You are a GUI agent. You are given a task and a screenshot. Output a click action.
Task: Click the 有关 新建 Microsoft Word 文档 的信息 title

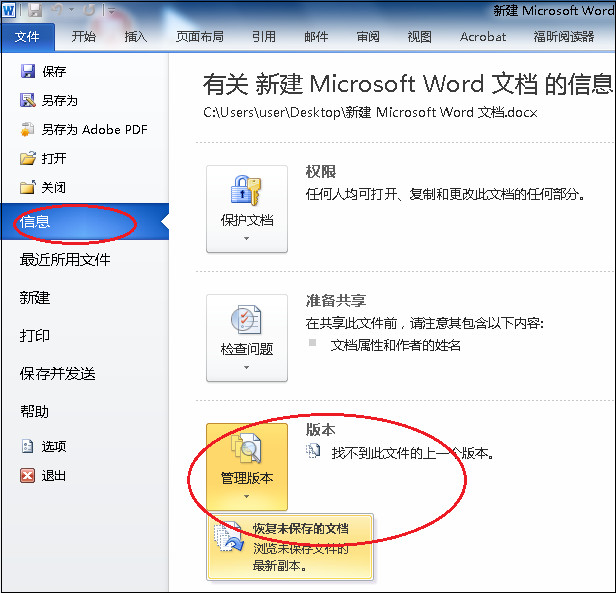point(407,84)
